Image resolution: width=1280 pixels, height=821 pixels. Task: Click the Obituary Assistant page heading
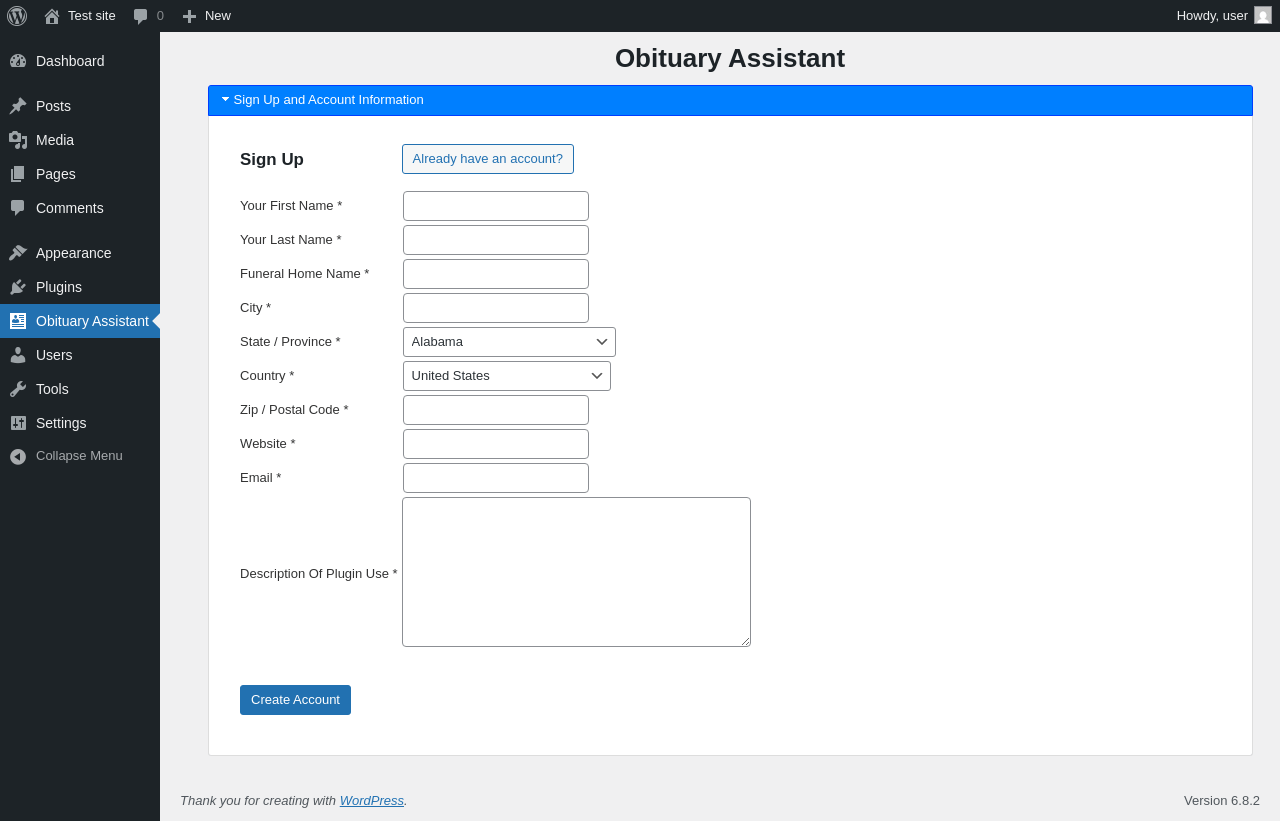click(x=730, y=58)
